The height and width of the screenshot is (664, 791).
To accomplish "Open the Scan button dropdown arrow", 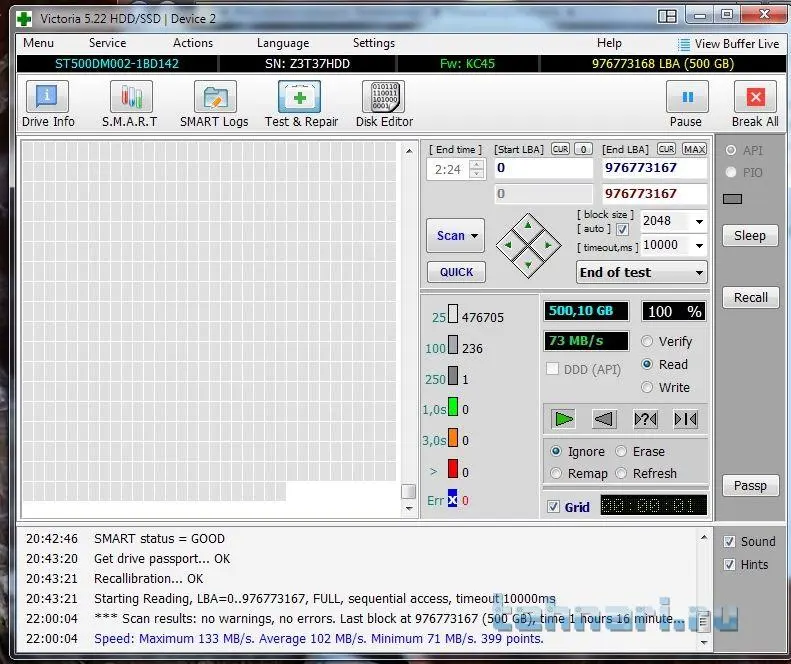I will tap(474, 236).
